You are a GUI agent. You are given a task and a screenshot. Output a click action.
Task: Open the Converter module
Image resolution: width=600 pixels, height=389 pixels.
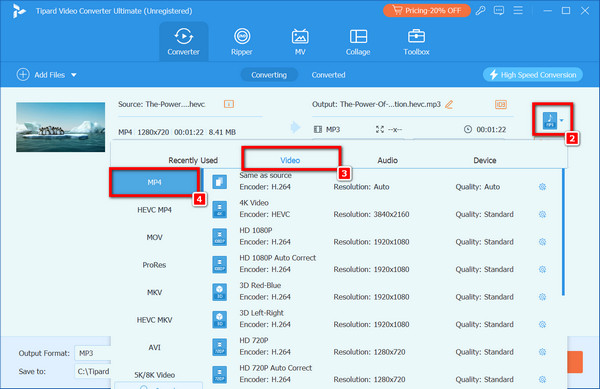pyautogui.click(x=184, y=42)
